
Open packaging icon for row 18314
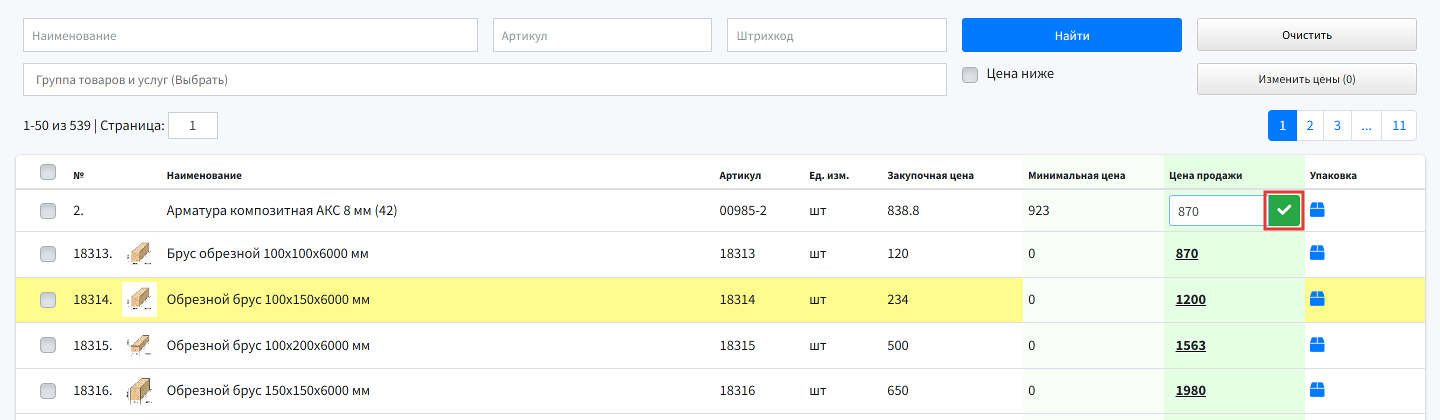[x=1317, y=299]
